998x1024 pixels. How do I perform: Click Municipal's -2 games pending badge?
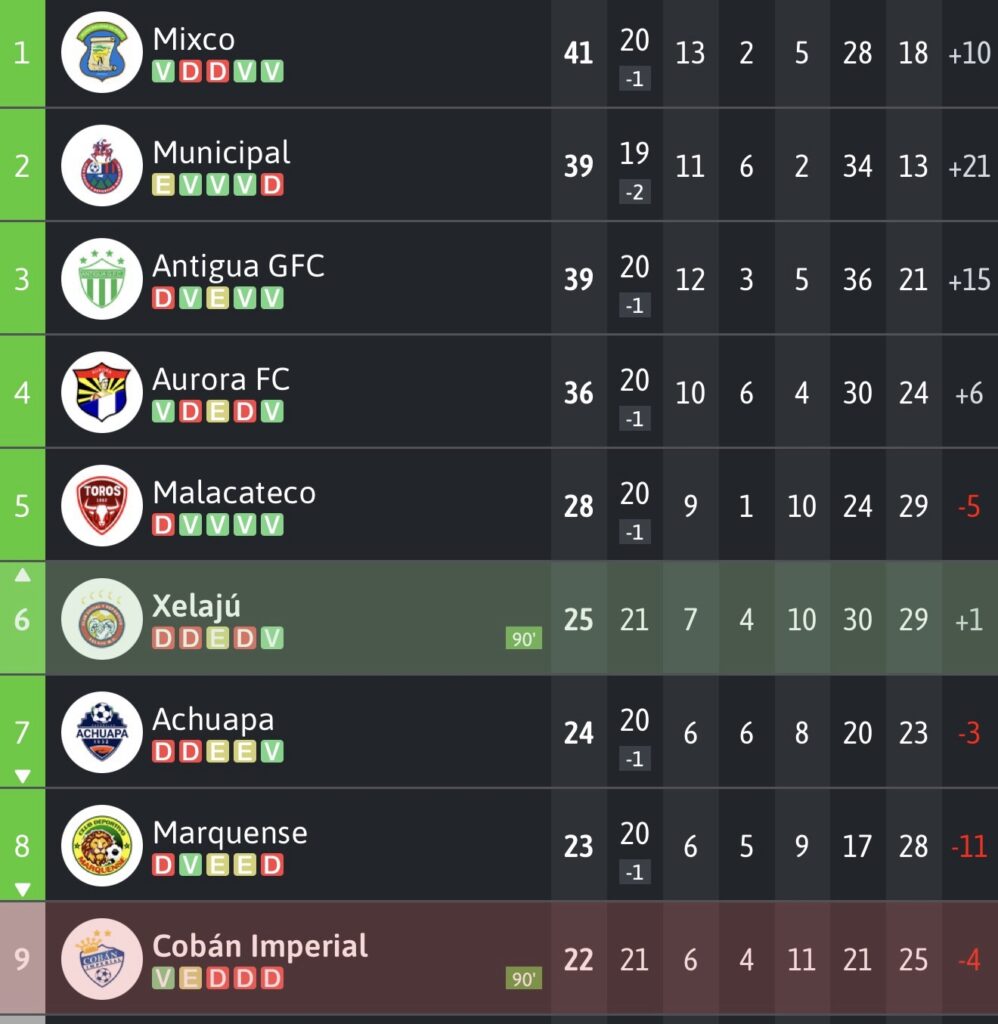coord(635,193)
